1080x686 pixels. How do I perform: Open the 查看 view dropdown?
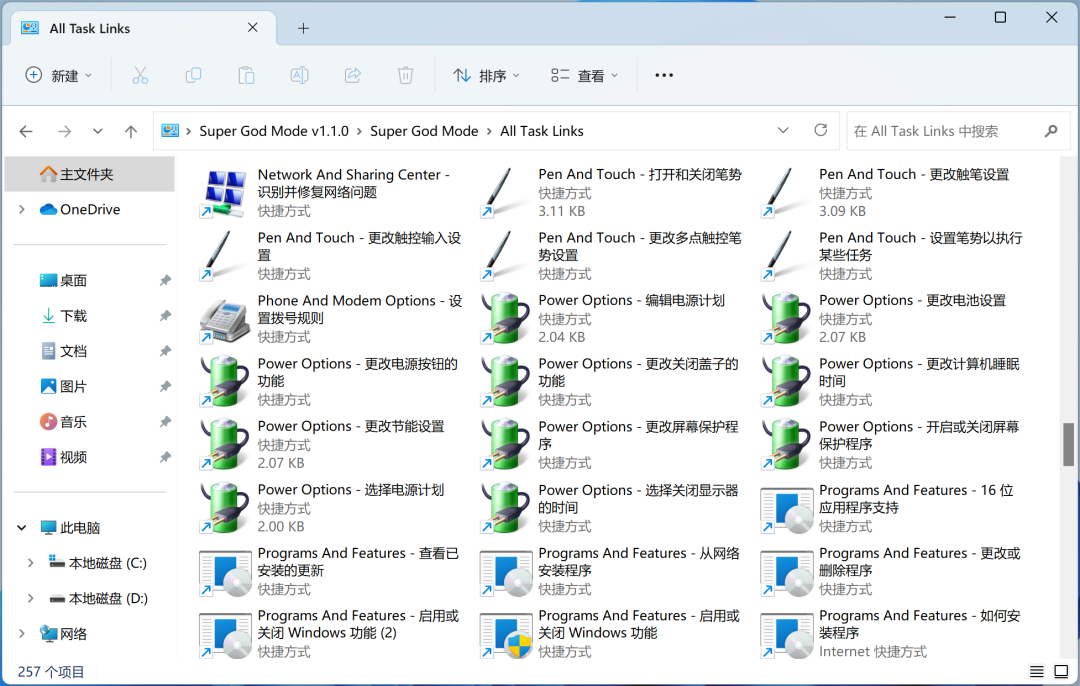click(584, 75)
